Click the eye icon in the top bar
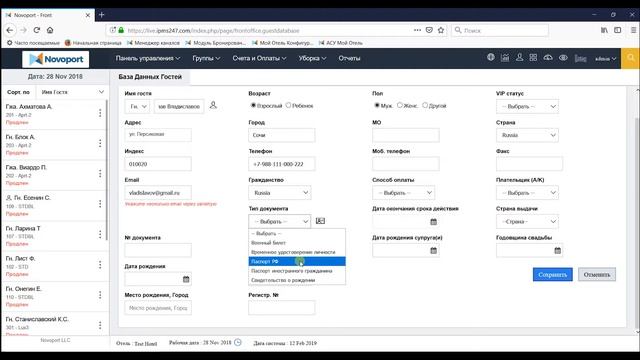 coord(563,58)
